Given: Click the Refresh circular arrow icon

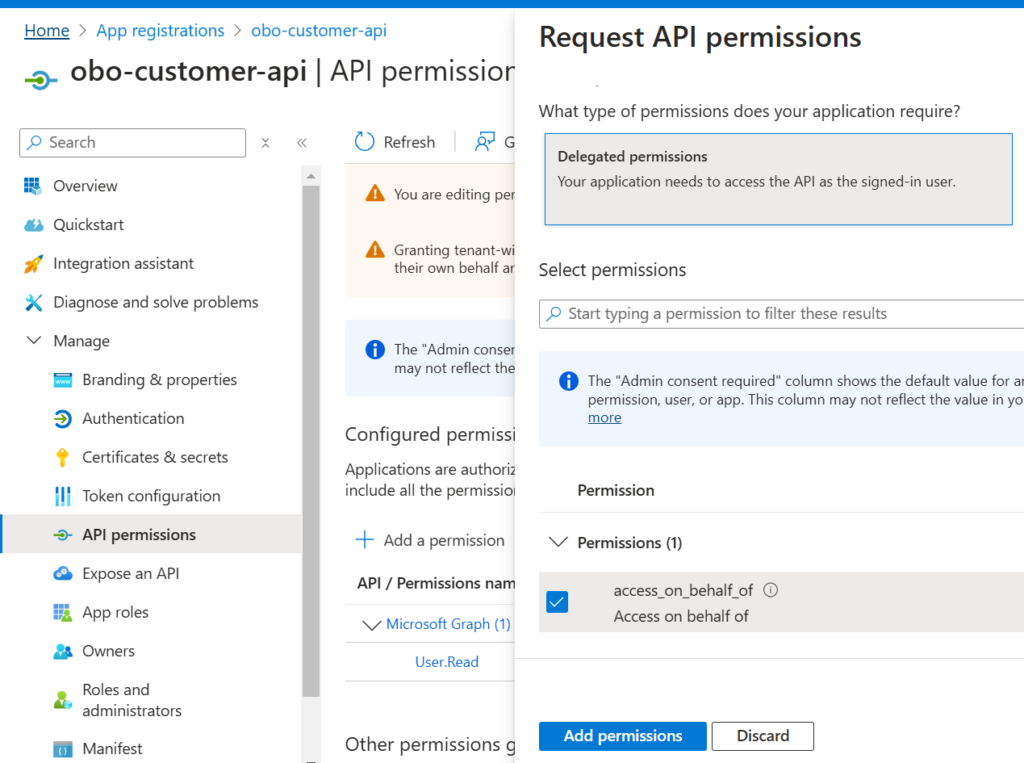Looking at the screenshot, I should pos(364,142).
